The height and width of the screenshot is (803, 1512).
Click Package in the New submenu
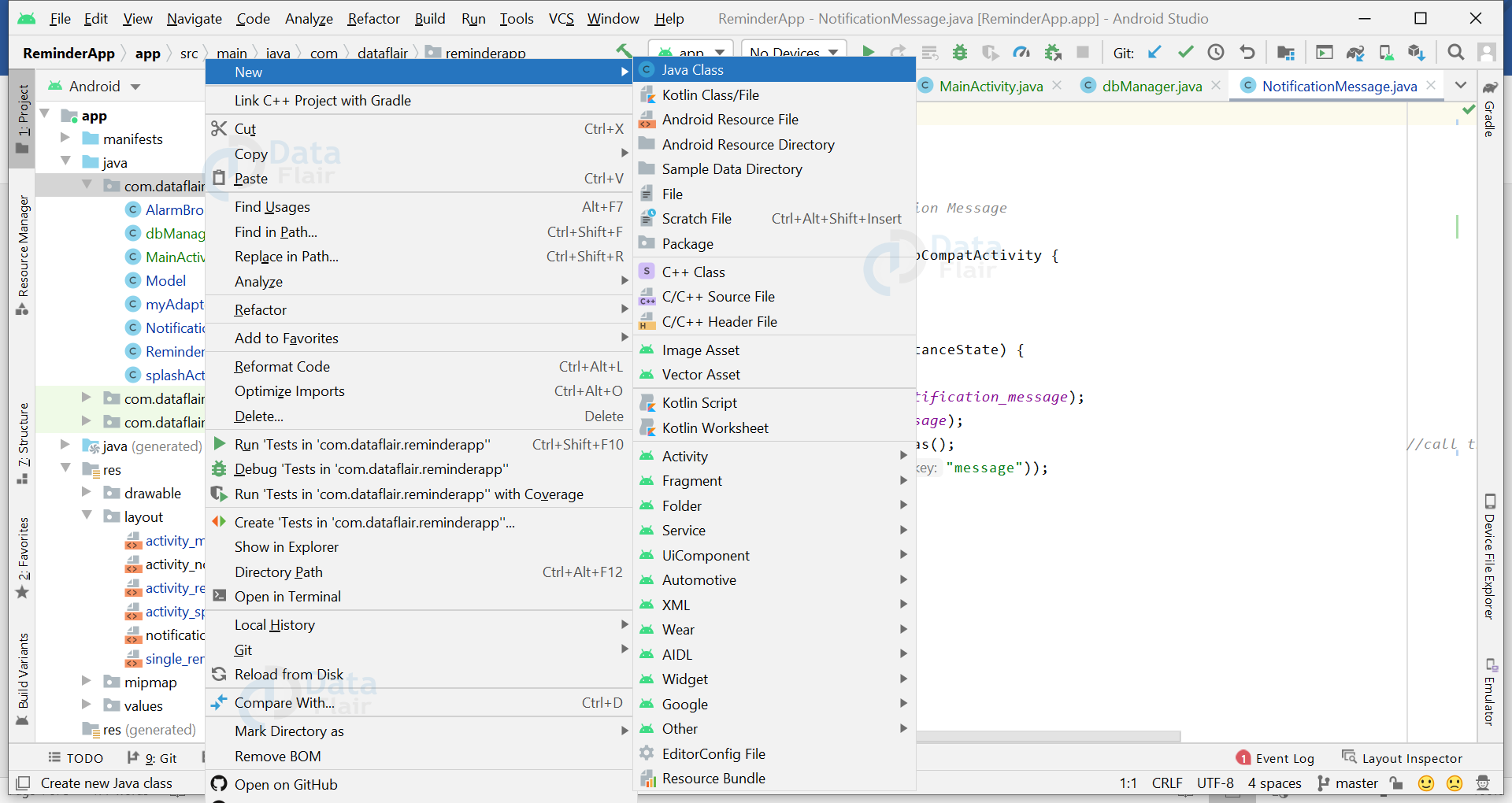[774, 243]
